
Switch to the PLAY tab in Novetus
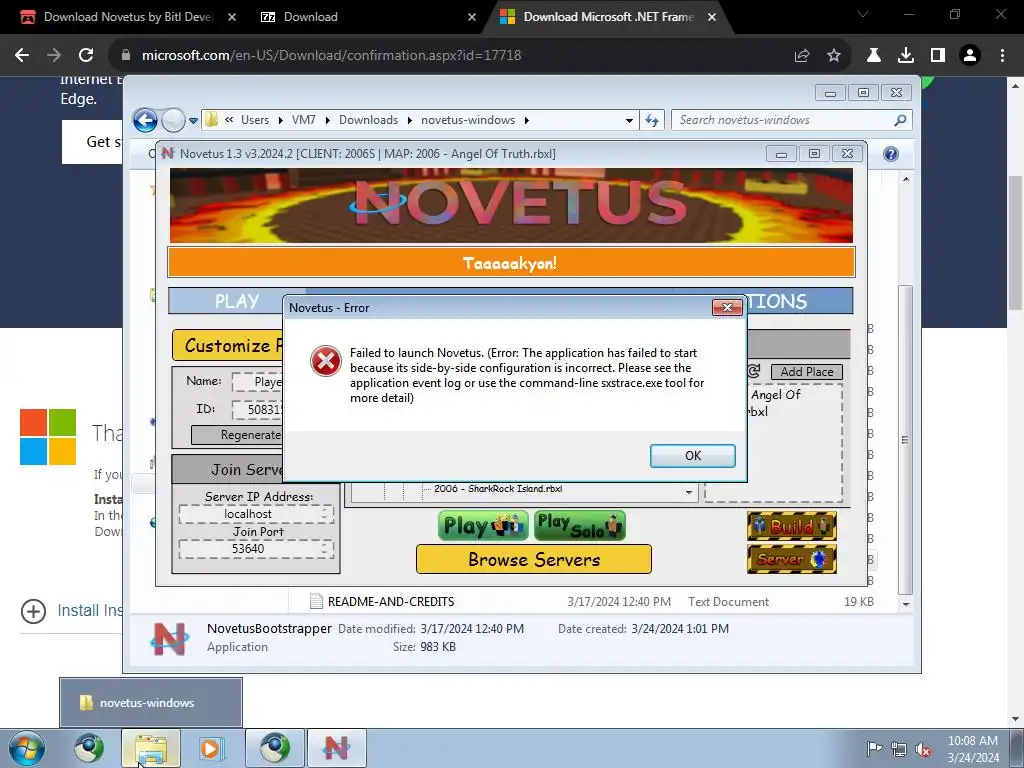236,301
